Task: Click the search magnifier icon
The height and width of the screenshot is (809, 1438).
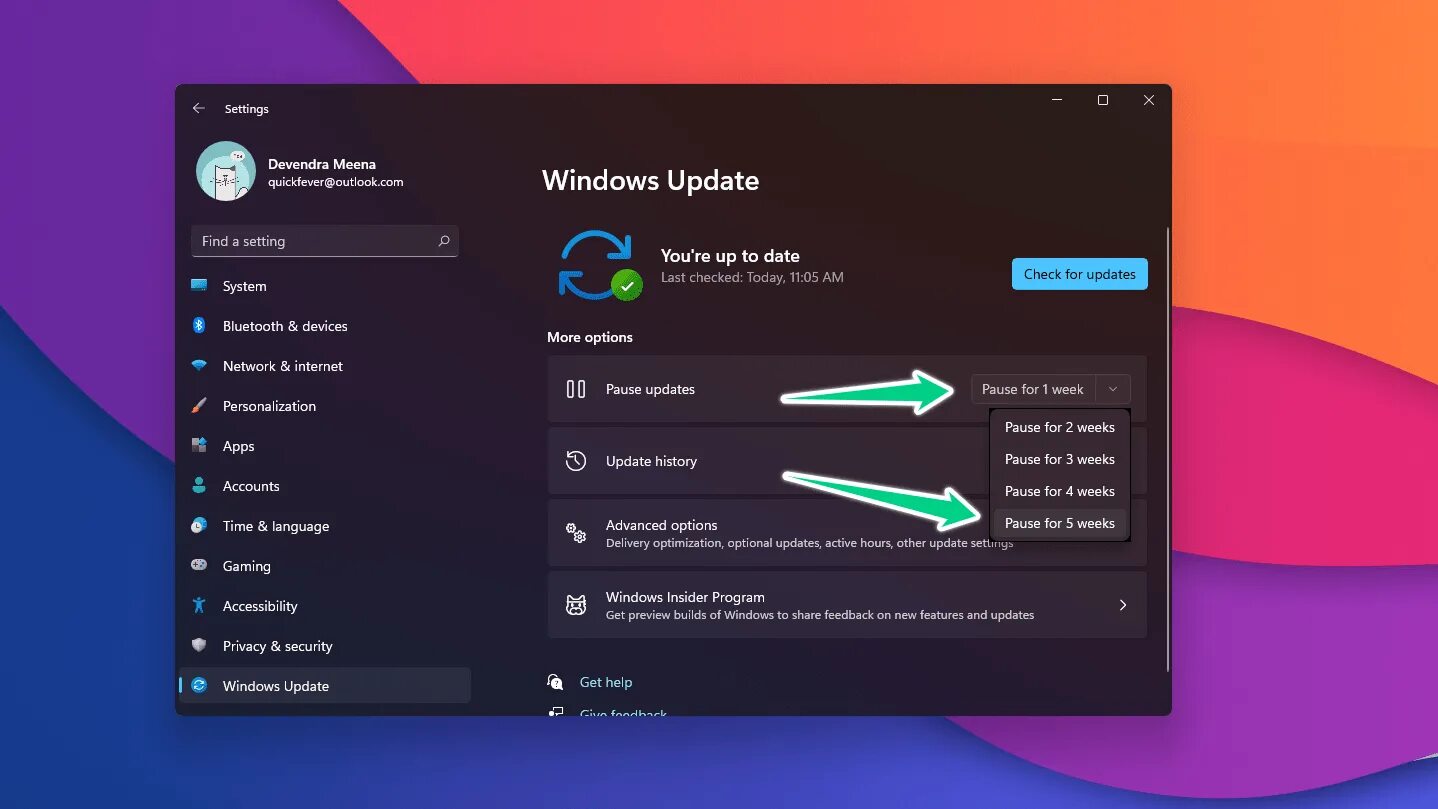Action: pos(443,241)
